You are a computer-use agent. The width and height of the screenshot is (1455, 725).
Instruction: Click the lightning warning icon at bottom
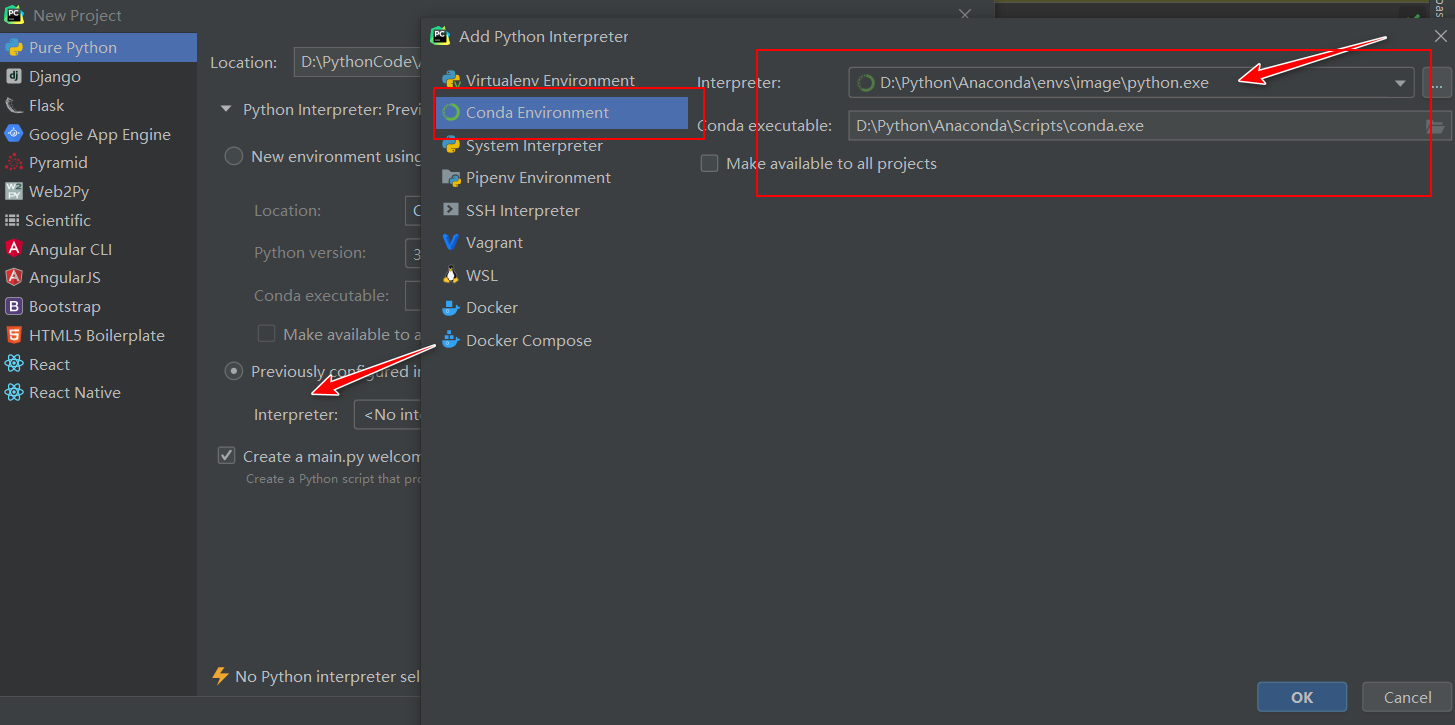click(x=221, y=676)
